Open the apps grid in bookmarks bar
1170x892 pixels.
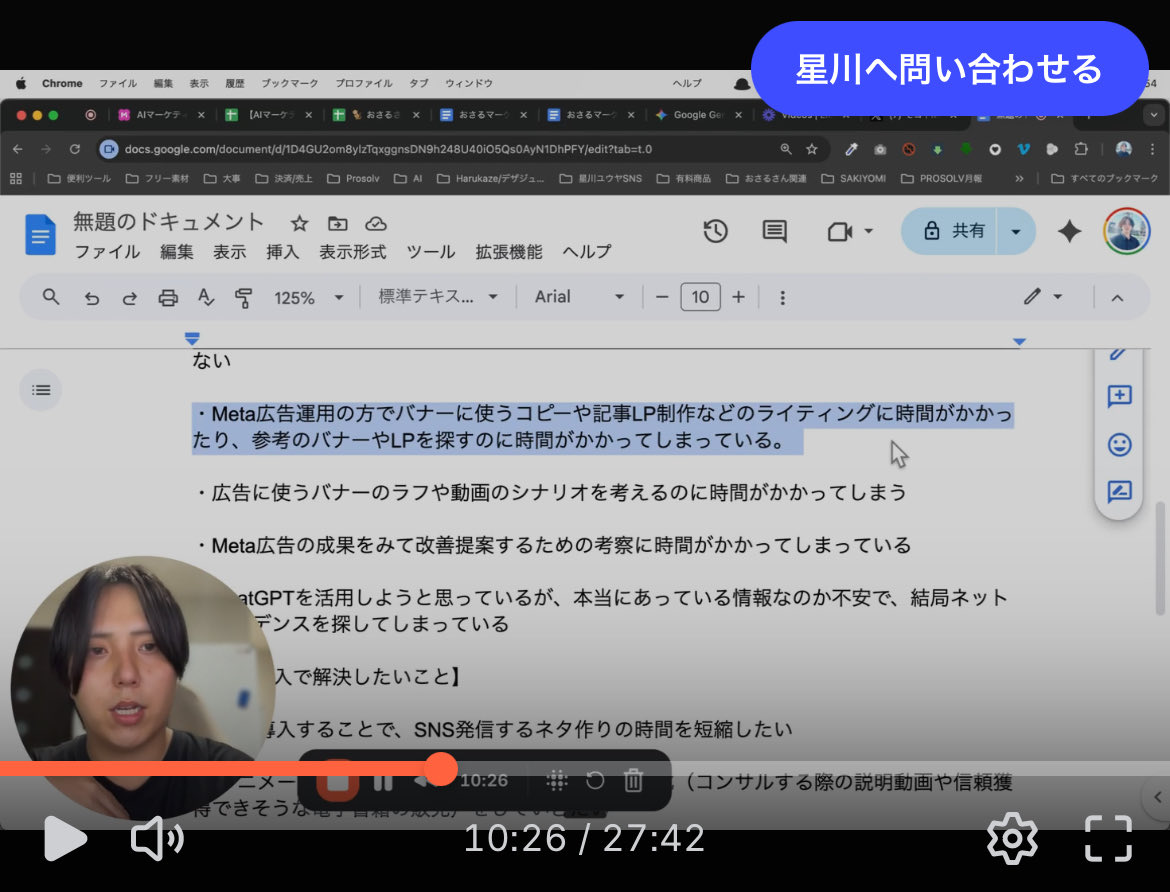point(16,178)
